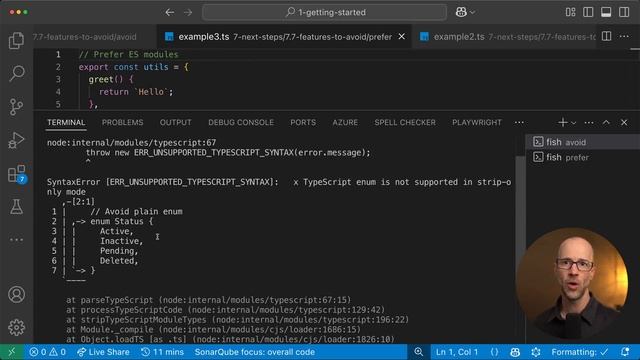The image size is (640, 360).
Task: Click the sparkle gear status bar icon
Action: 536,352
